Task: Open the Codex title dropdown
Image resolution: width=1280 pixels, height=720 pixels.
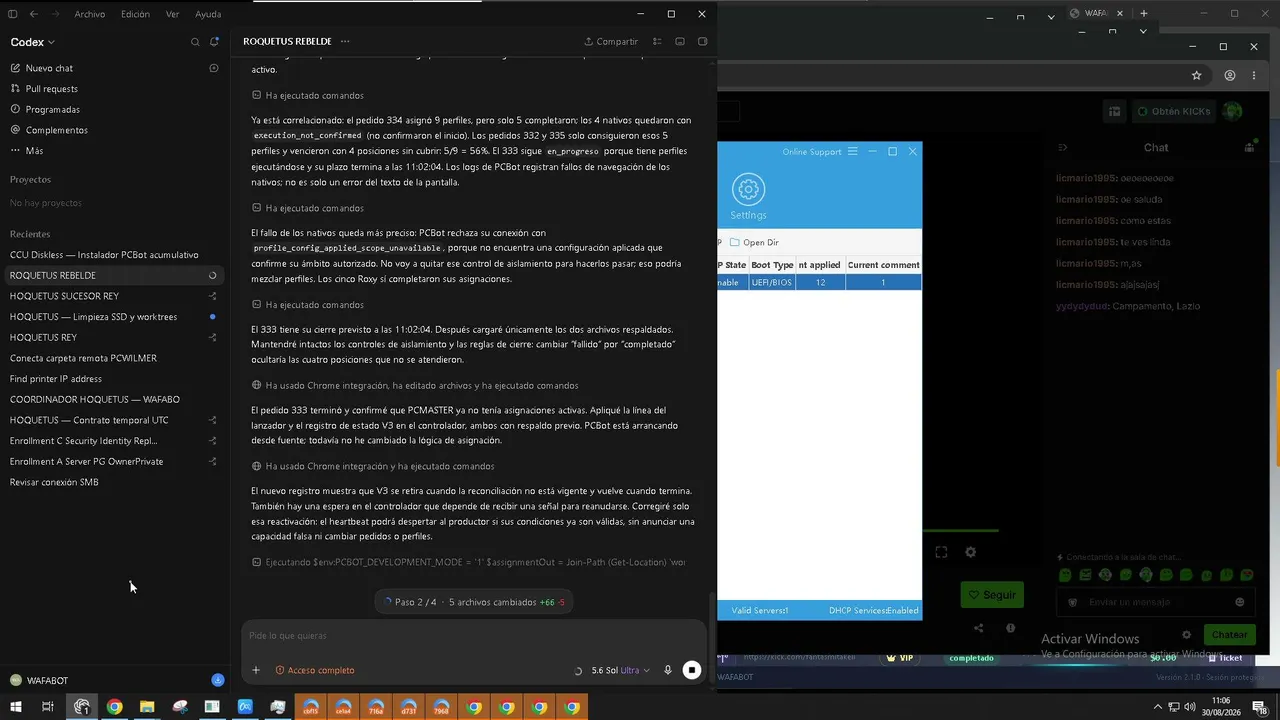Action: [x=33, y=42]
